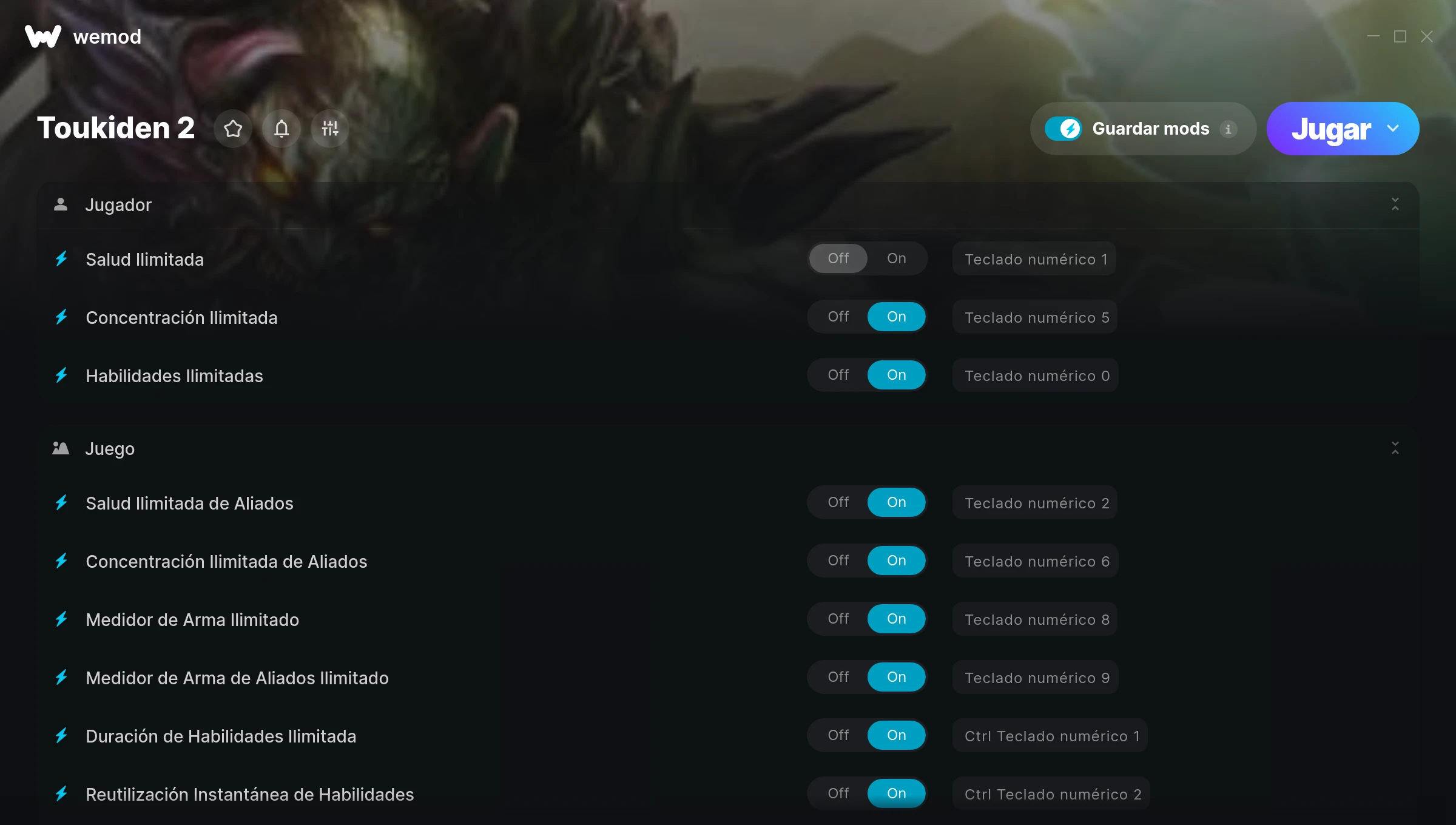Turn On Salud Ilimitada

[x=897, y=258]
